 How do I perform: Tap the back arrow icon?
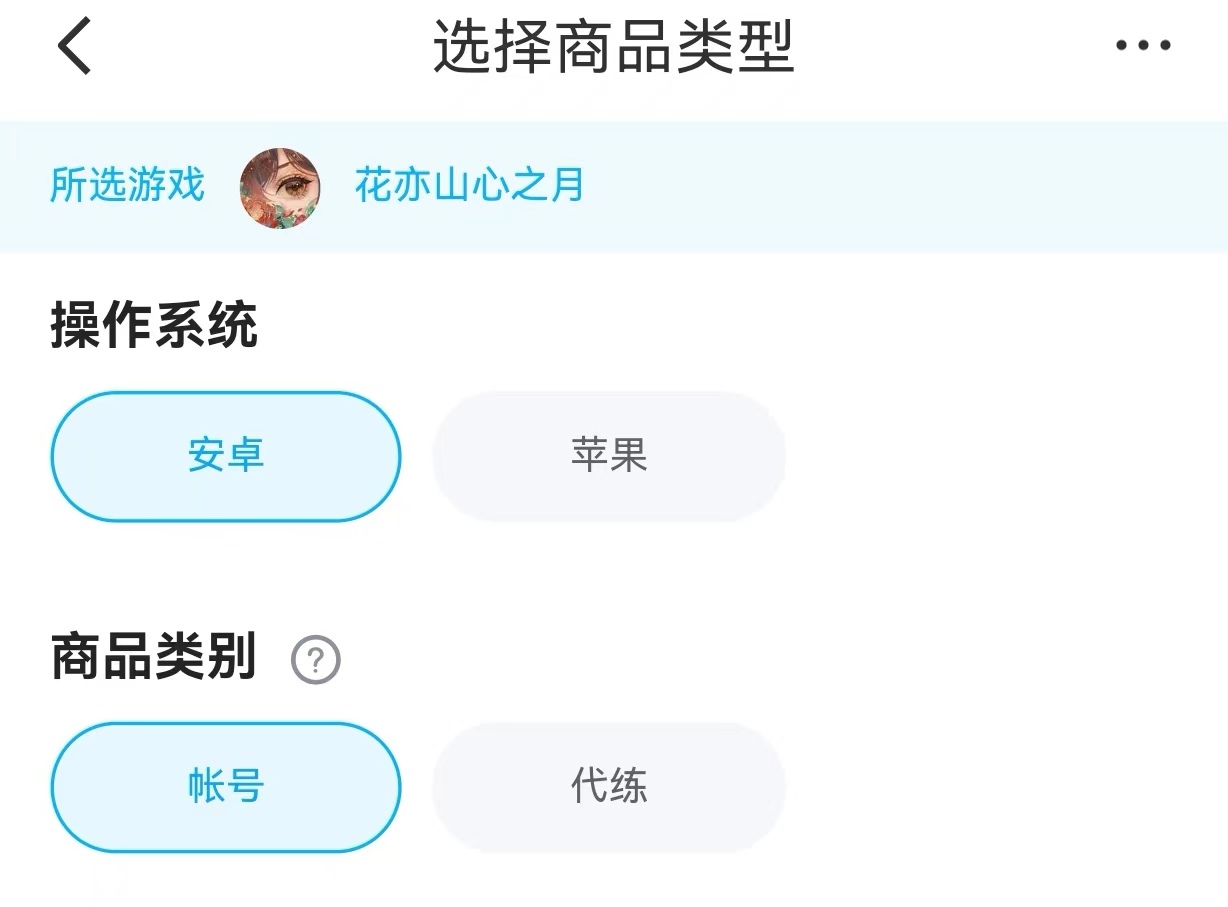coord(75,46)
